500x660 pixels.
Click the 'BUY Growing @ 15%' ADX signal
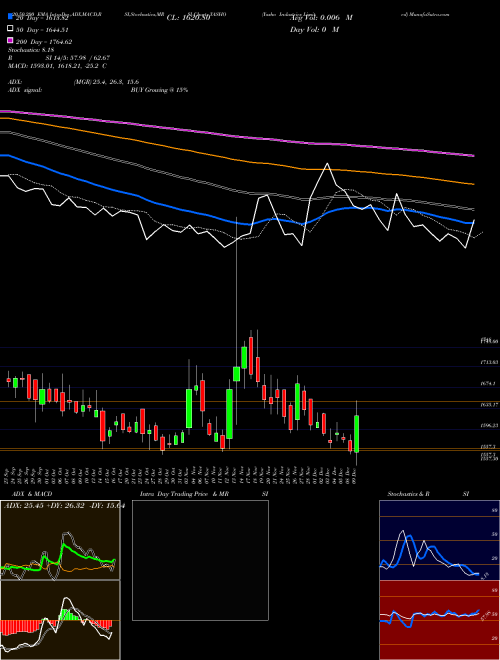tap(159, 90)
